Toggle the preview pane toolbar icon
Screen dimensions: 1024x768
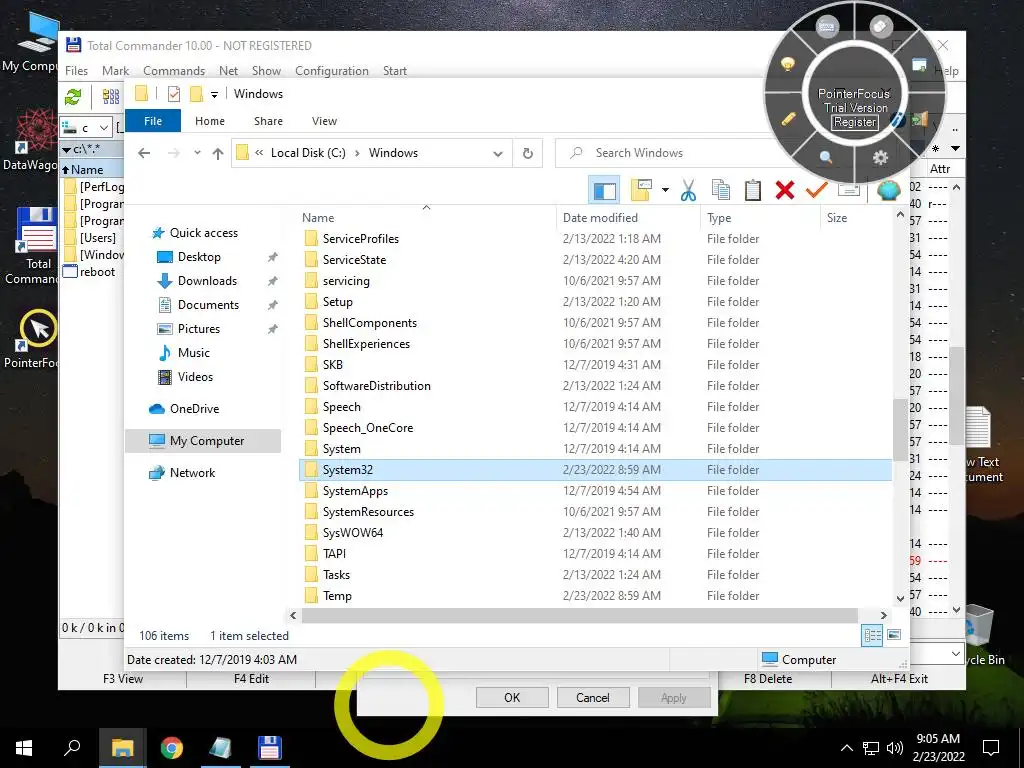pos(604,191)
